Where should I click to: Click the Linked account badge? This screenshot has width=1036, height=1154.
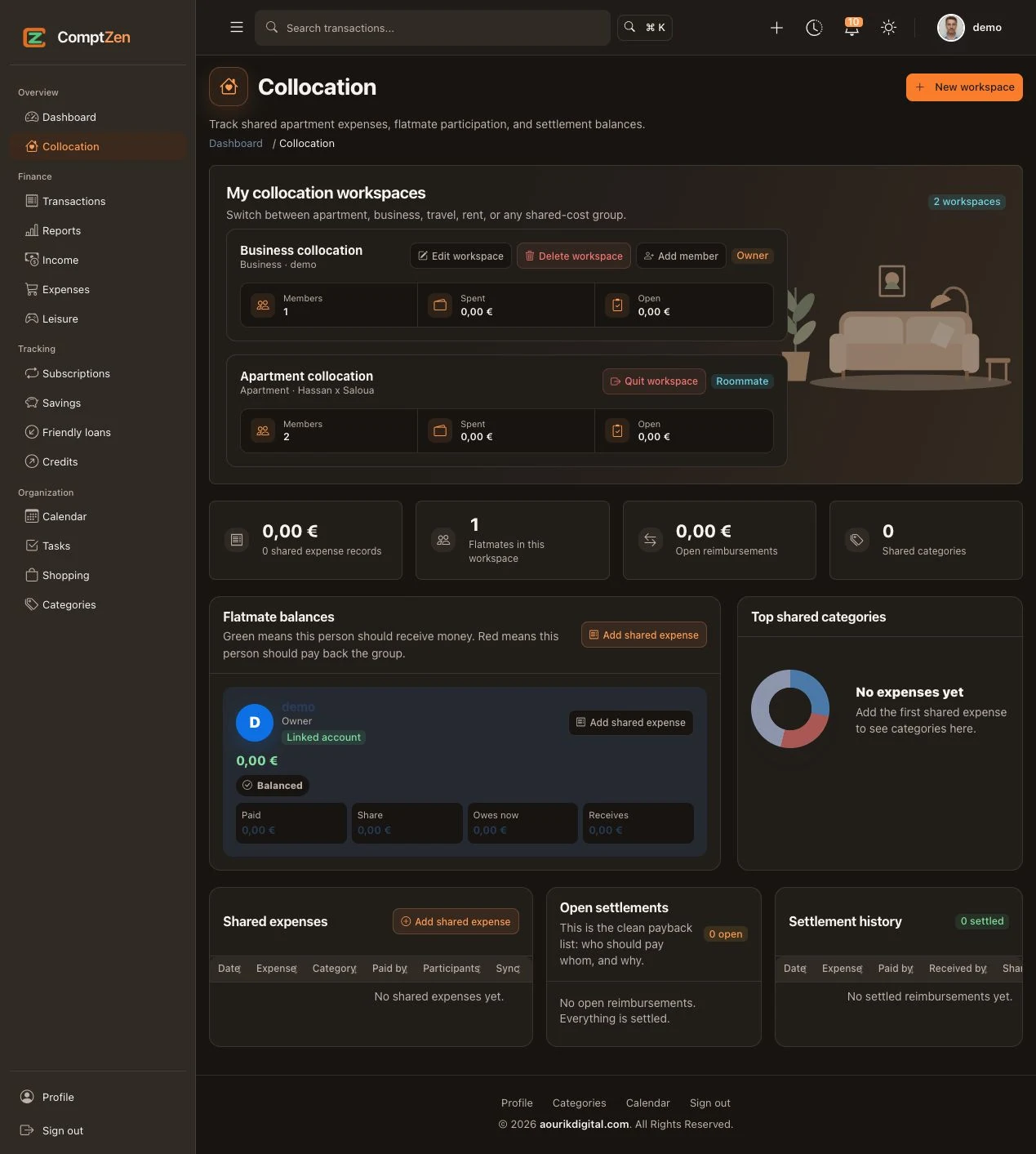point(323,737)
